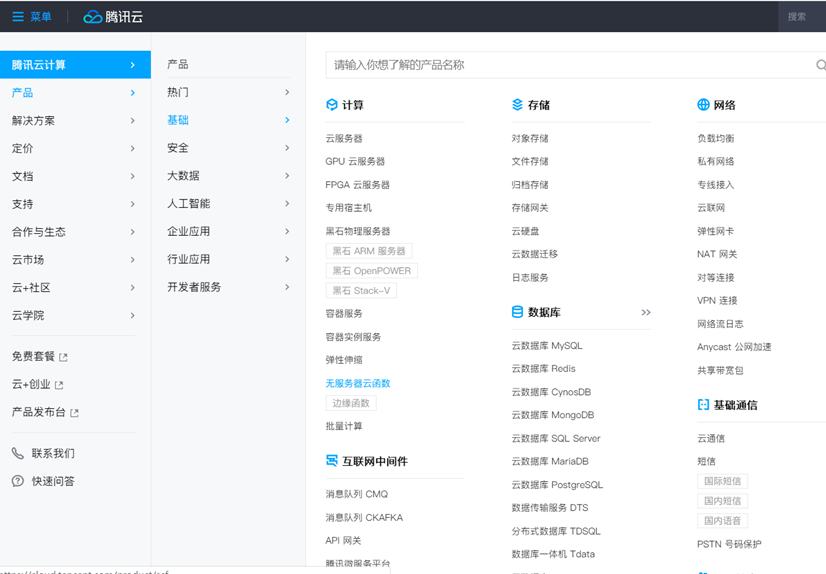This screenshot has height=574, width=826.
Task: Open 云数据库 Redis link
Action: [543, 369]
